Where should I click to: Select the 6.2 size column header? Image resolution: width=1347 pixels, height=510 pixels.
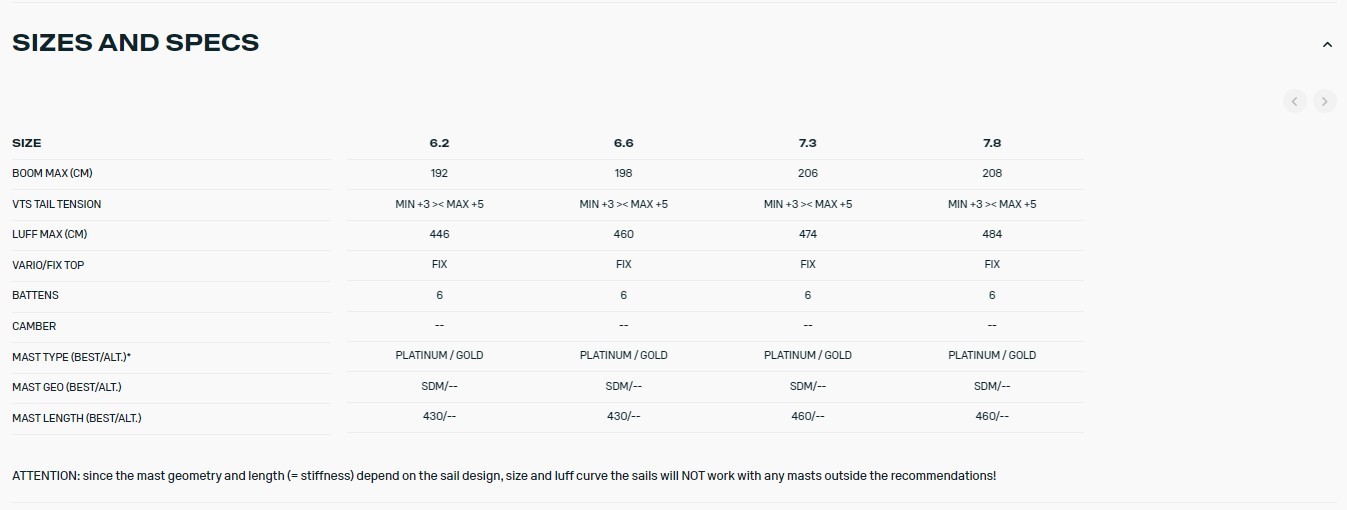[x=439, y=143]
